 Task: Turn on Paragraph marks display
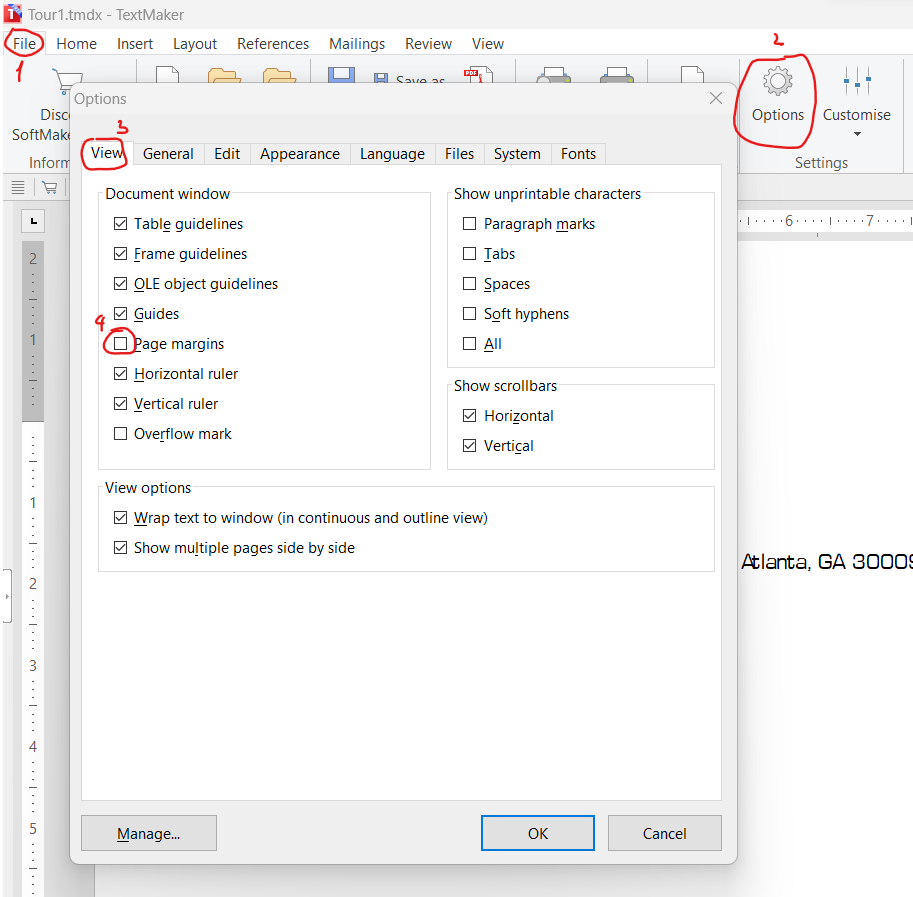(470, 224)
